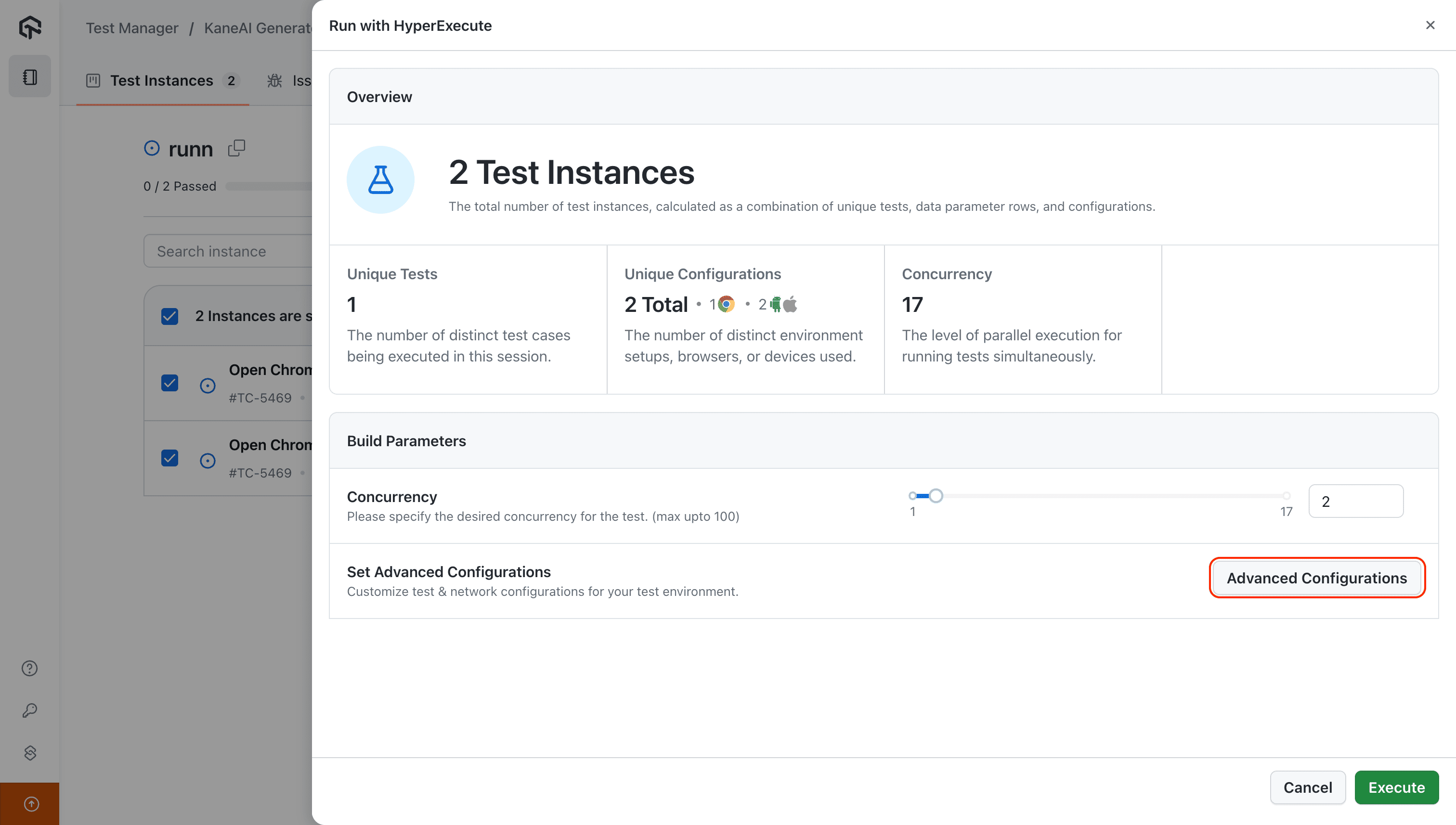
Task: Switch to the Test Instances tab
Action: [162, 80]
